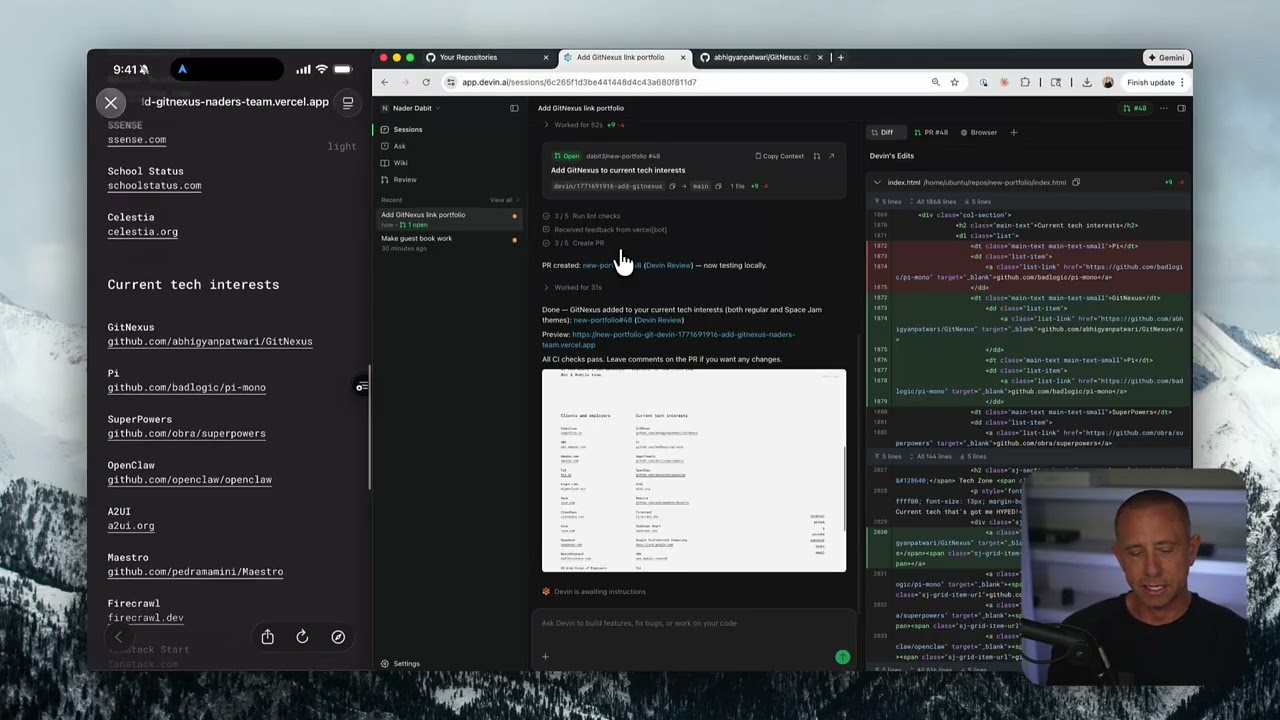This screenshot has height=720, width=1280.
Task: Collapse the index.html diff file section
Action: (x=877, y=182)
